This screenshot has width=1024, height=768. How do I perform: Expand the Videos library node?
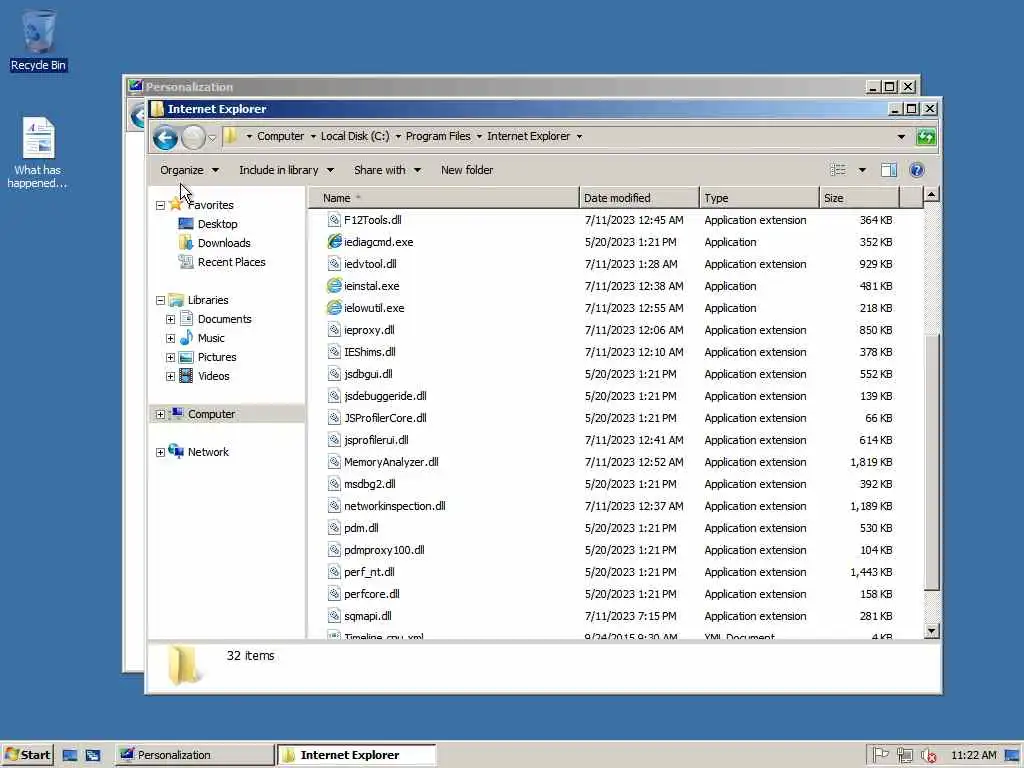pyautogui.click(x=170, y=376)
